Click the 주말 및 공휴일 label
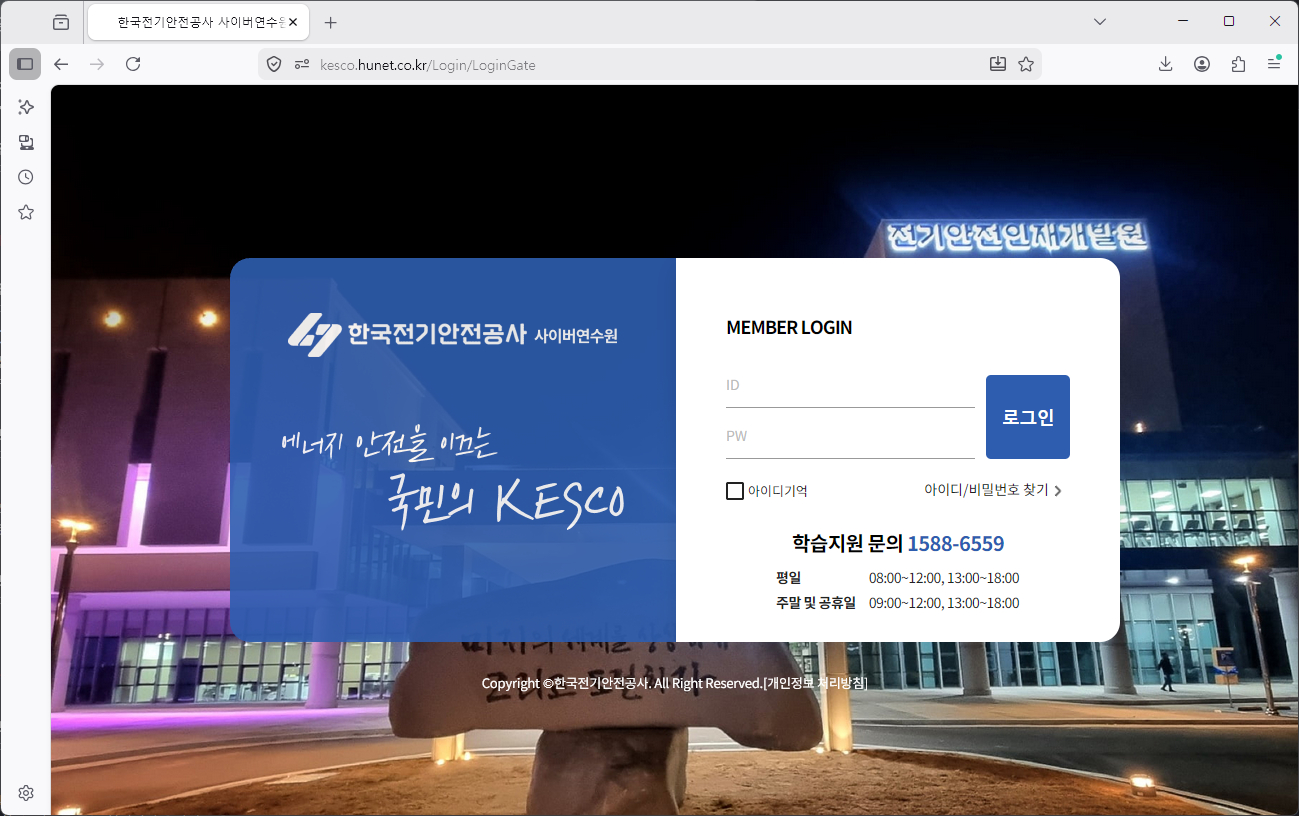 click(x=816, y=603)
